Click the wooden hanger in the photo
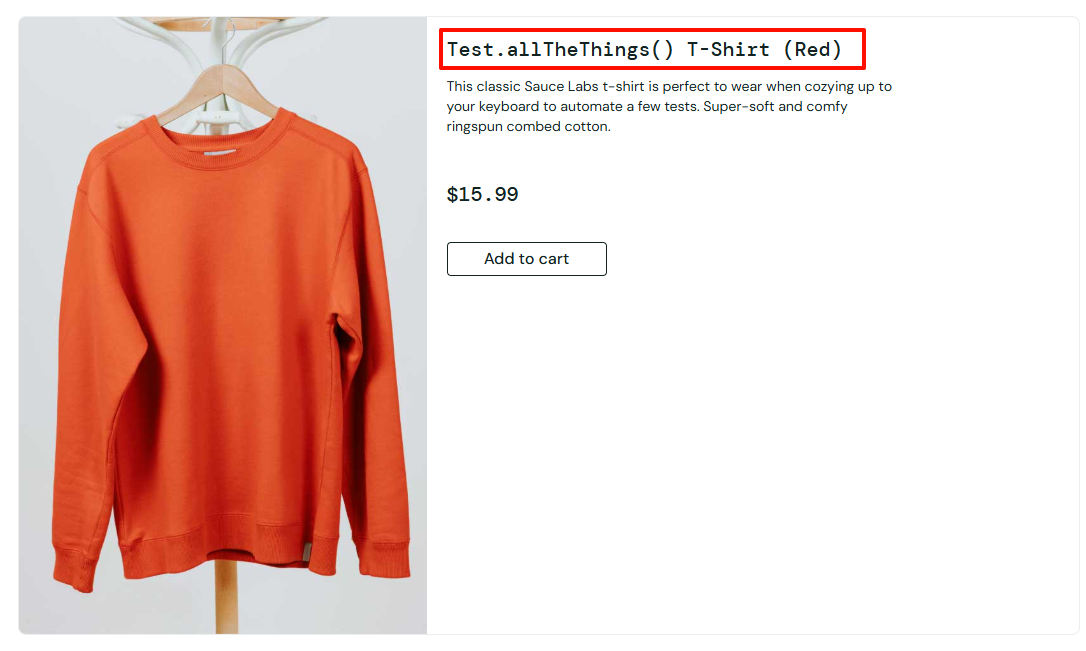This screenshot has height=651, width=1086. (218, 97)
